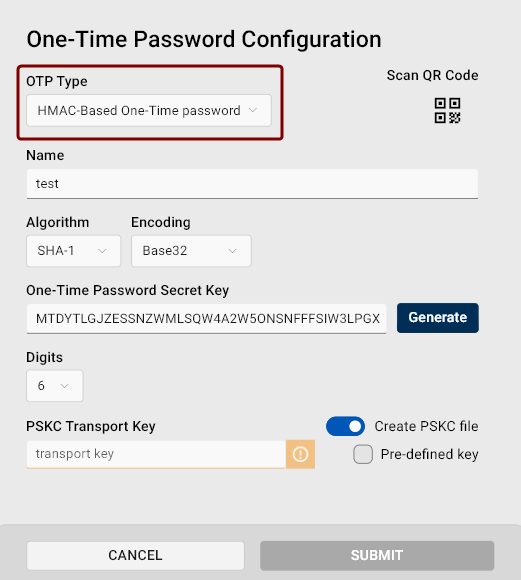Open the Encoding Base32 combo box

pos(191,251)
